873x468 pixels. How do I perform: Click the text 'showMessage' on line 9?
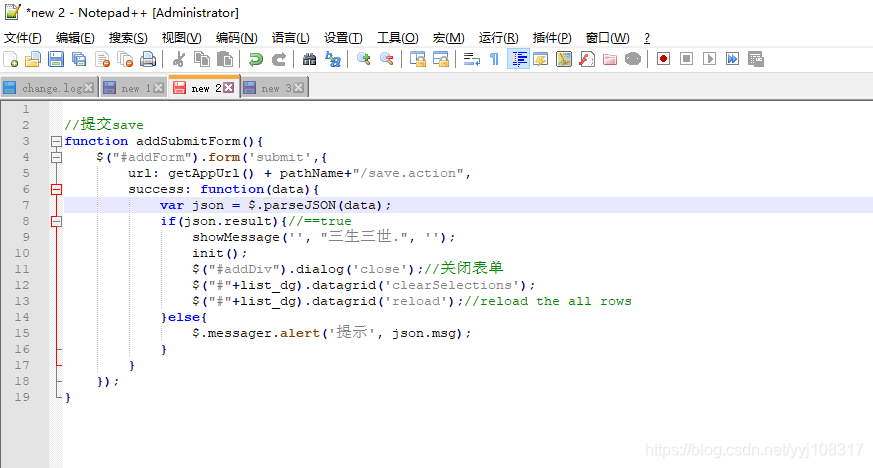click(x=236, y=237)
